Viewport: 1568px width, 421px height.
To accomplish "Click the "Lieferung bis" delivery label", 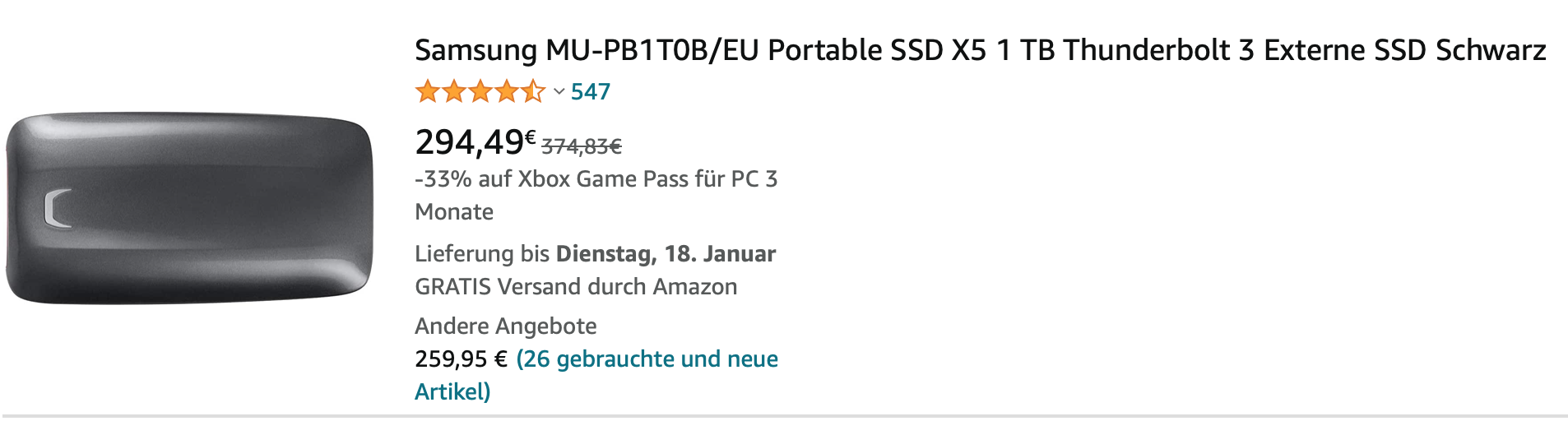I will click(482, 253).
